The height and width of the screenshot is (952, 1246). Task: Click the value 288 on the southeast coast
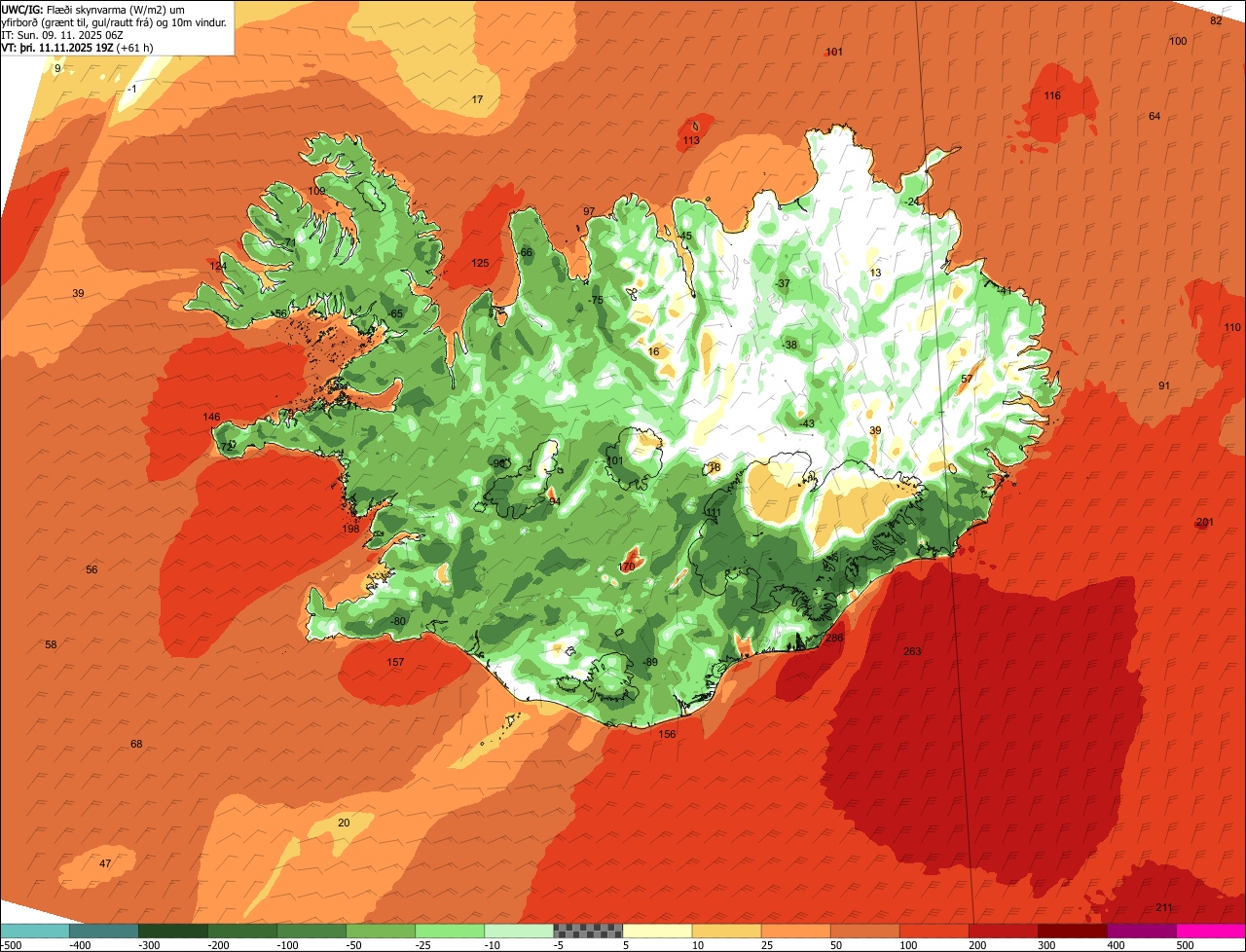click(x=834, y=638)
